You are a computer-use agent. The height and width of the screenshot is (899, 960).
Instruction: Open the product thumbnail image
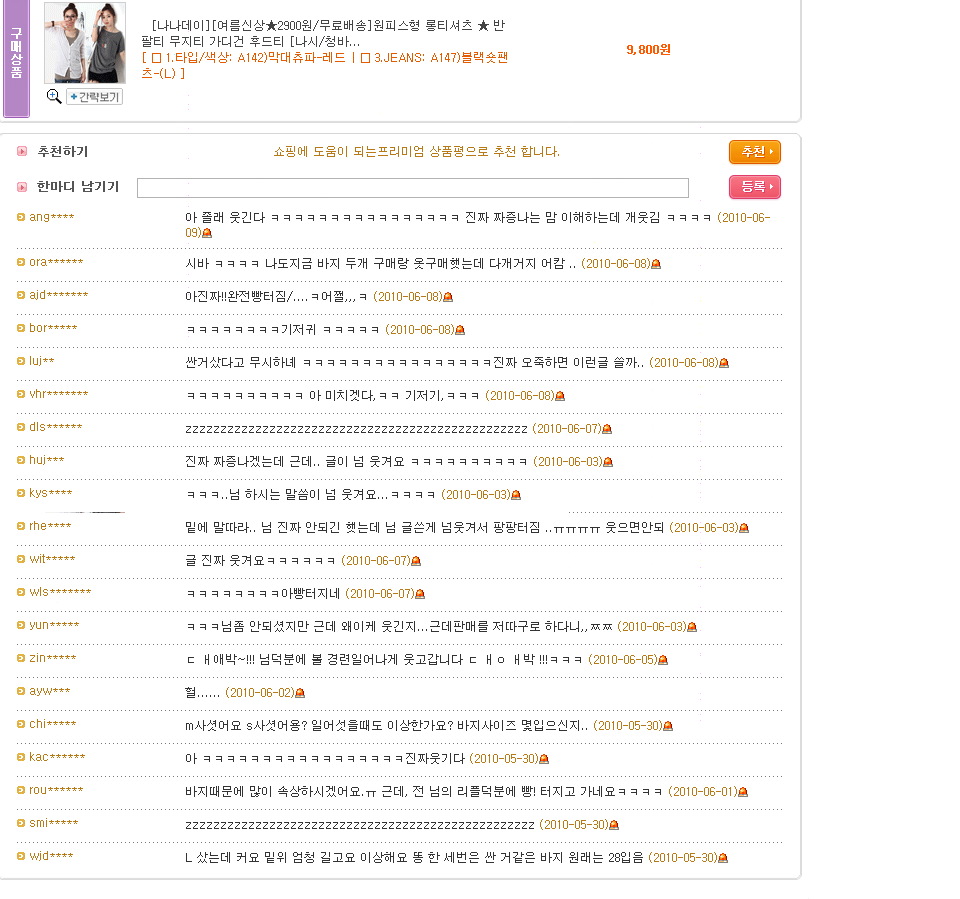click(85, 43)
